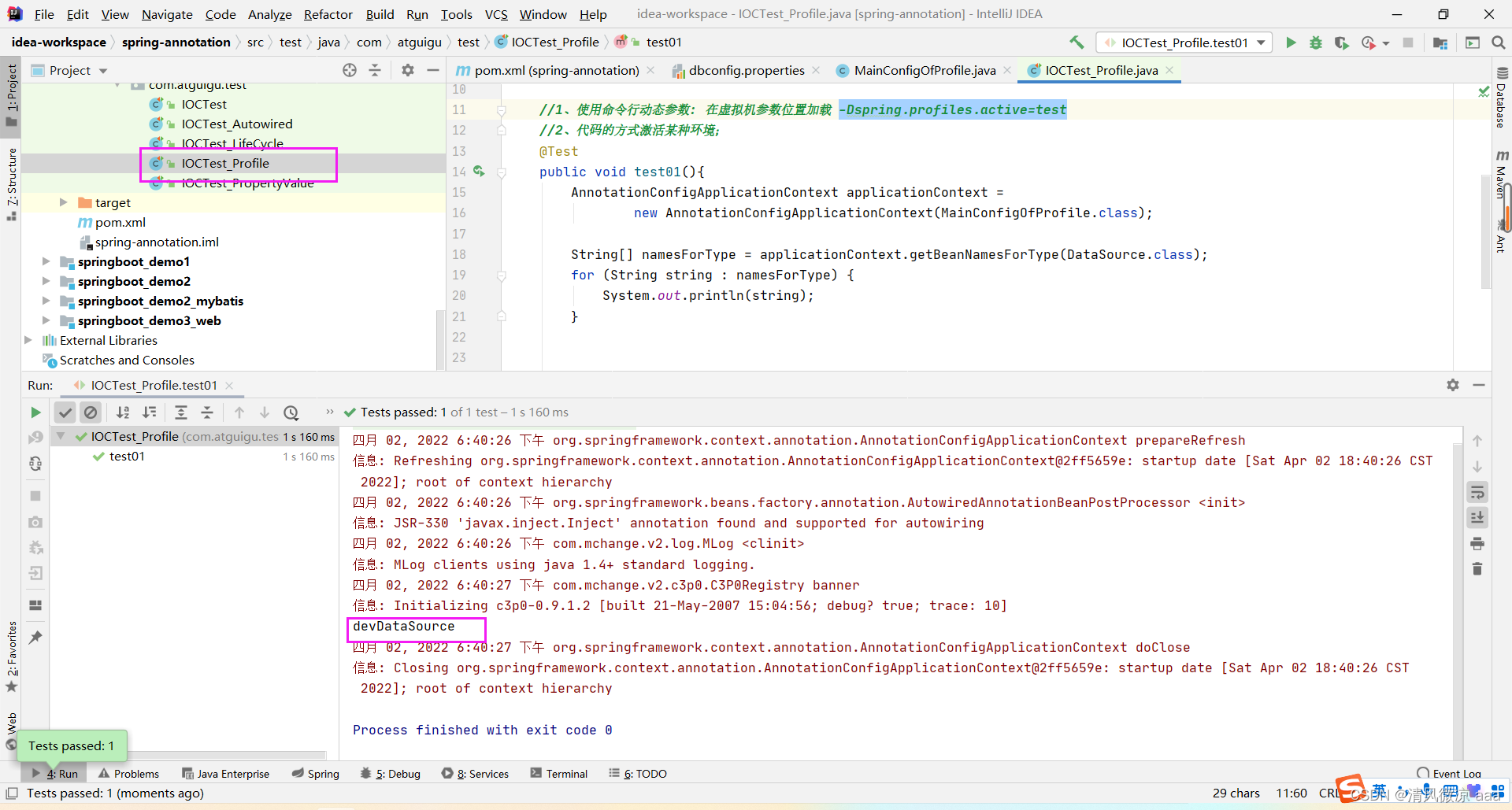Run IOCTest_Profile.test01 using the toolbar play icon
1512x810 pixels.
point(1291,43)
